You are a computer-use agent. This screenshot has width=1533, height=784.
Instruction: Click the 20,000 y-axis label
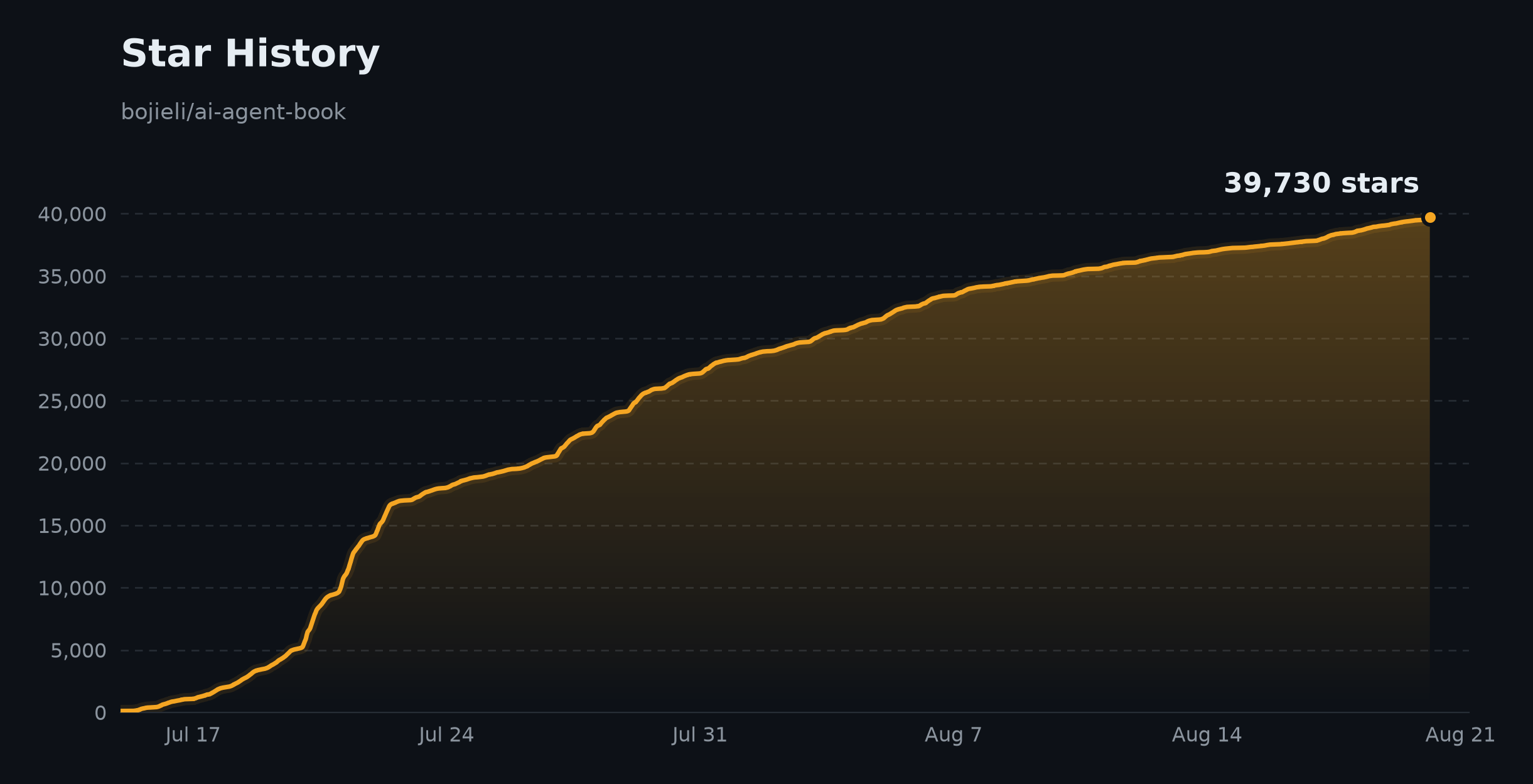pyautogui.click(x=72, y=464)
